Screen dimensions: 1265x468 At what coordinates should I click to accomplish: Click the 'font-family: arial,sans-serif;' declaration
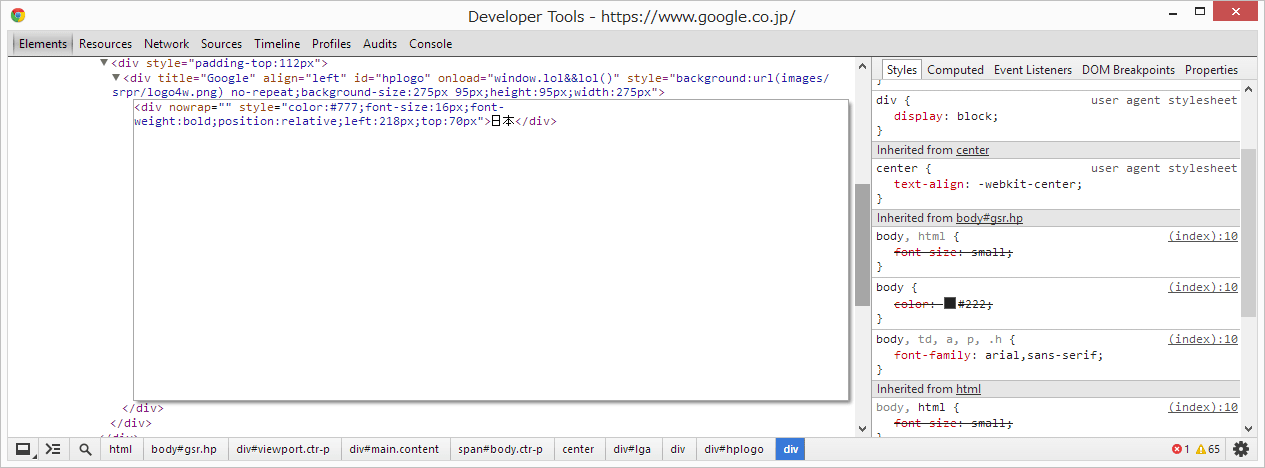pyautogui.click(x=999, y=355)
